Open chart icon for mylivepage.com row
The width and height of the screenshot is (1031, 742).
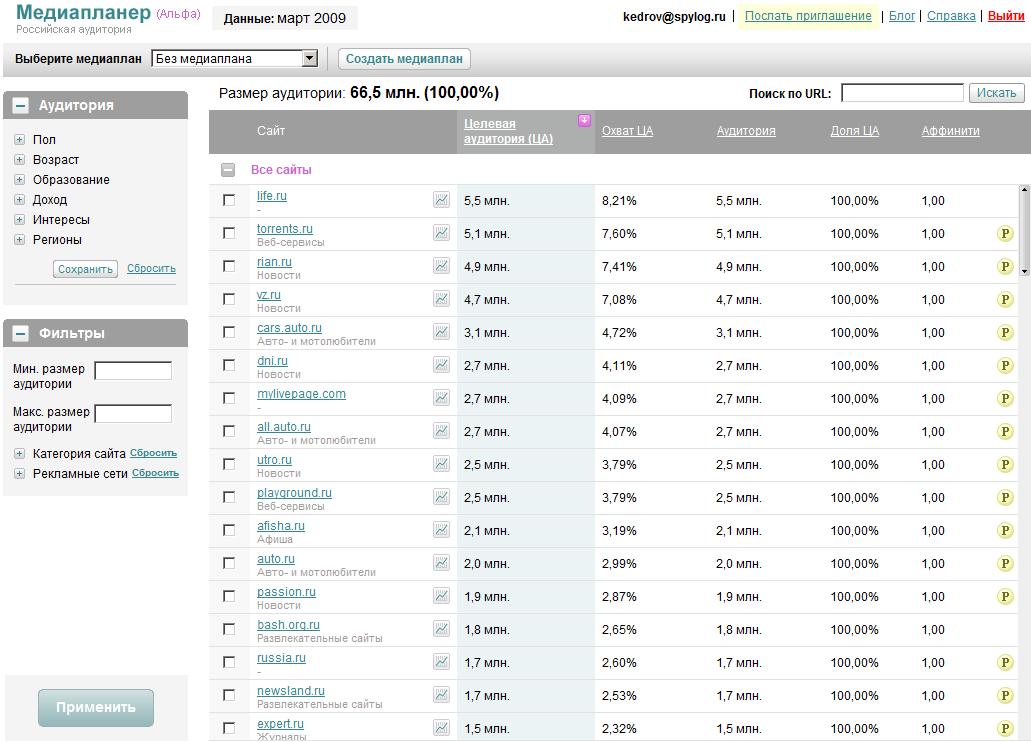(441, 397)
